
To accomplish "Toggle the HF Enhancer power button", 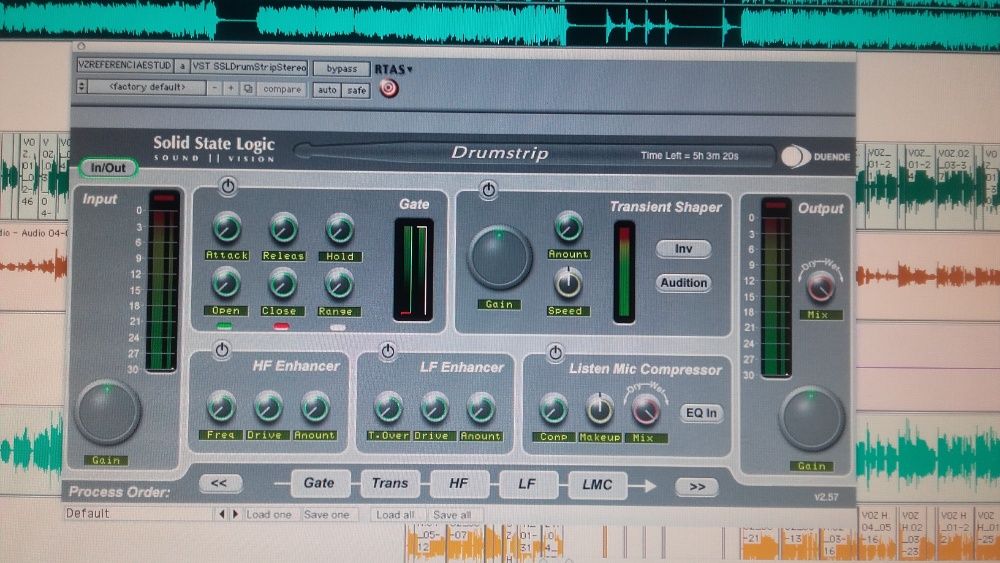I will (x=222, y=349).
